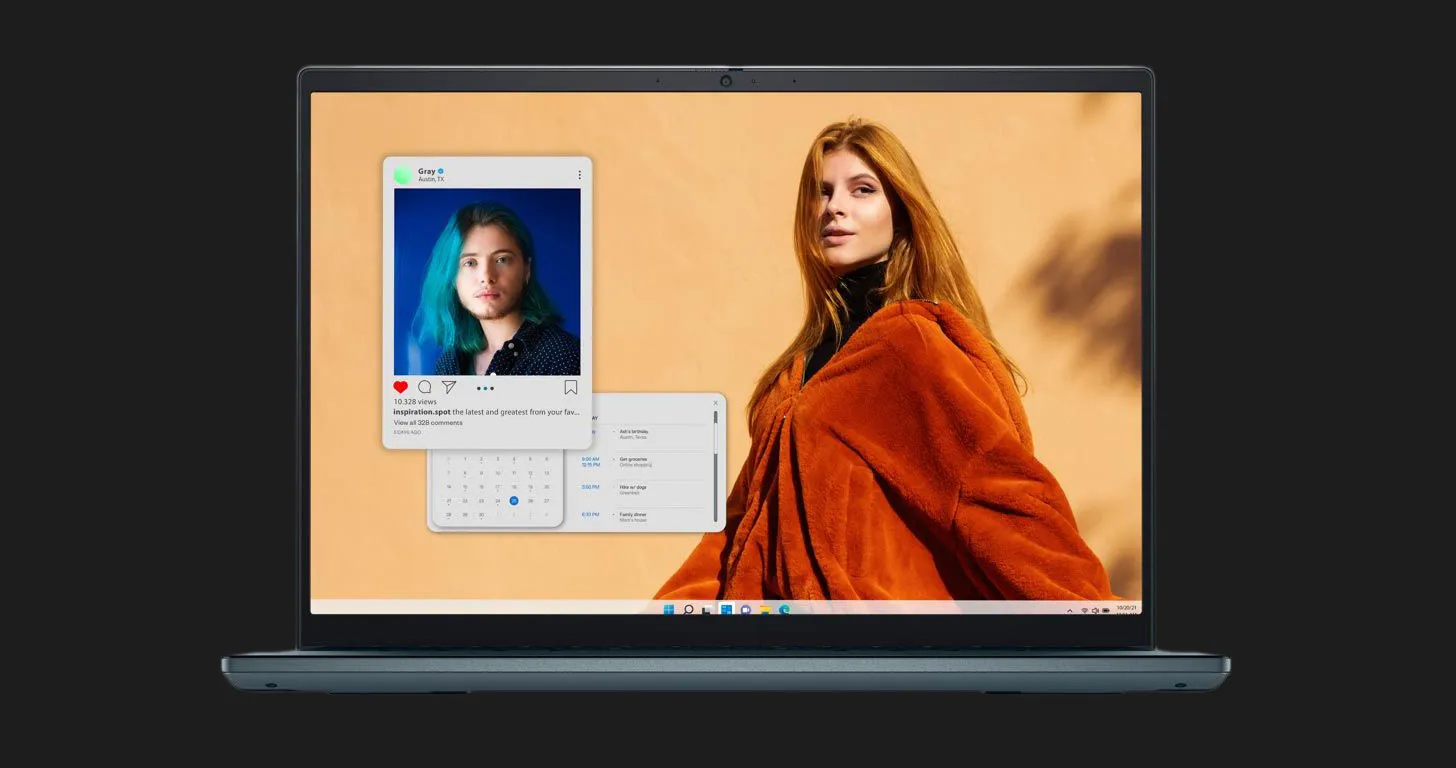Launch Microsoft Edge from the taskbar
Image resolution: width=1456 pixels, height=768 pixels.
[x=784, y=609]
